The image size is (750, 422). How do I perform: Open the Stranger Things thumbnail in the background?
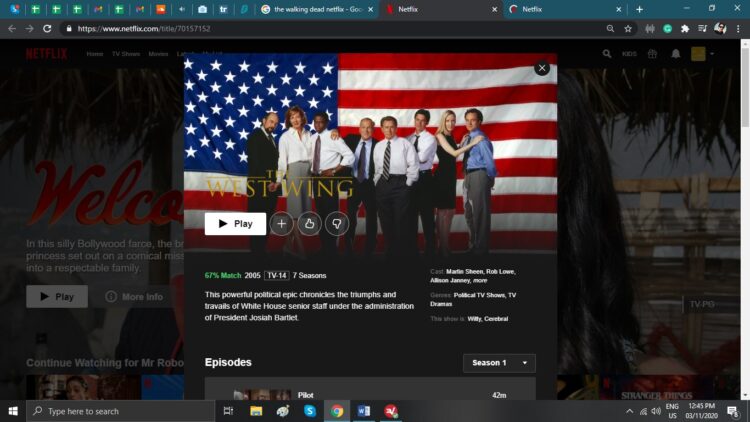655,388
